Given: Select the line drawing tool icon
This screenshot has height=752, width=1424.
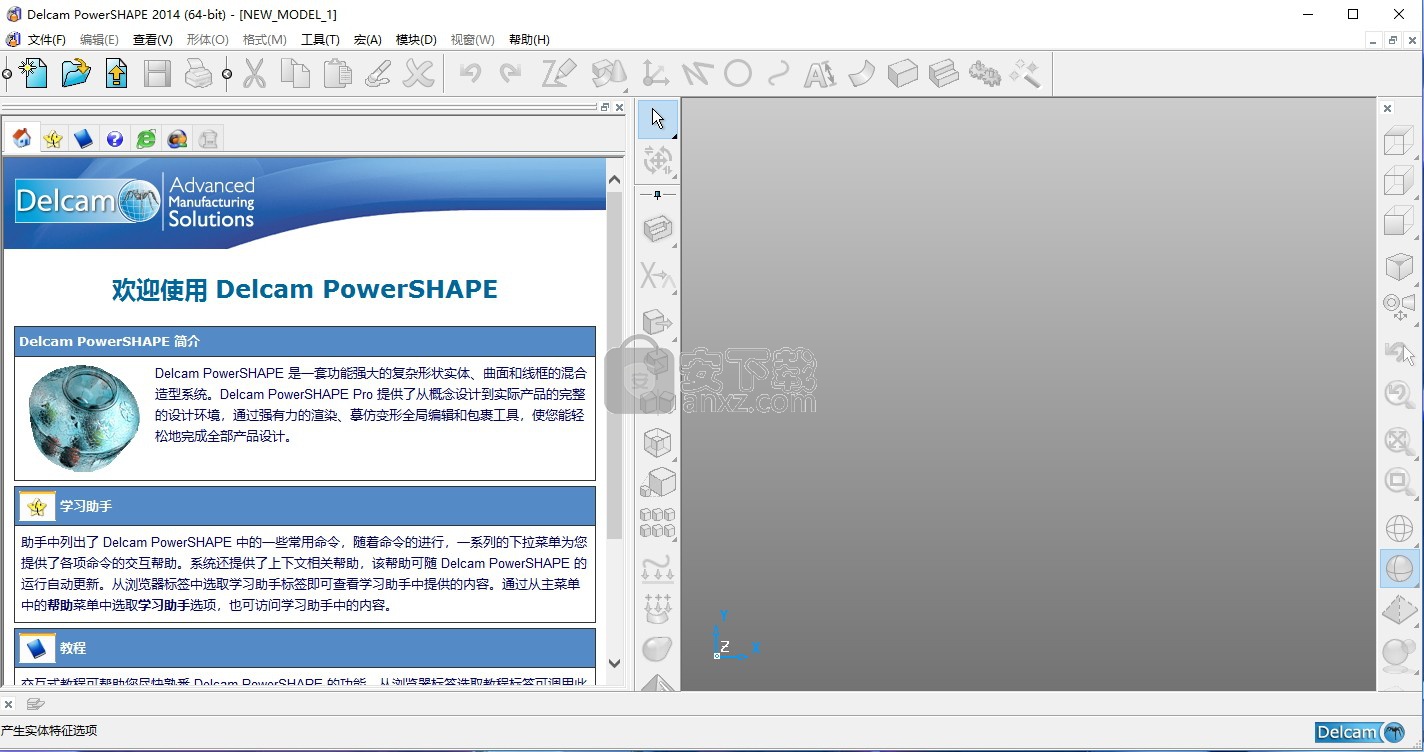Looking at the screenshot, I should coord(696,73).
